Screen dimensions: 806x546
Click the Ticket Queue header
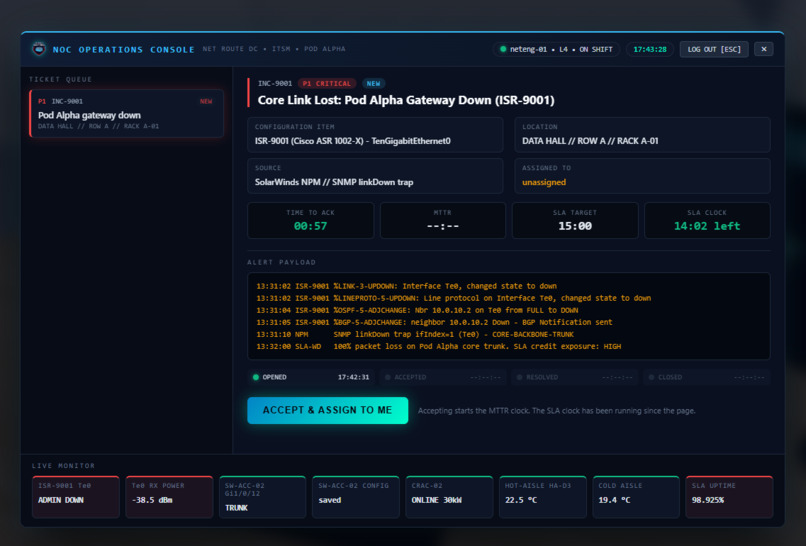pos(61,79)
